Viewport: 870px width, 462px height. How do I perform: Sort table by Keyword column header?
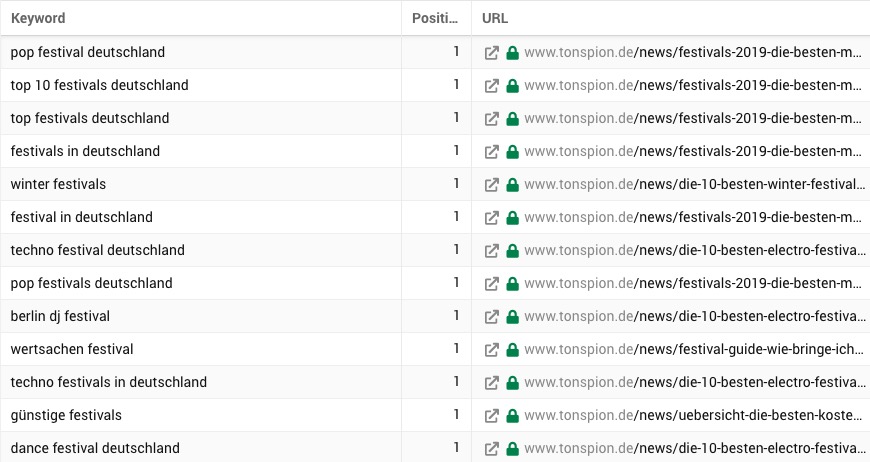tap(38, 18)
